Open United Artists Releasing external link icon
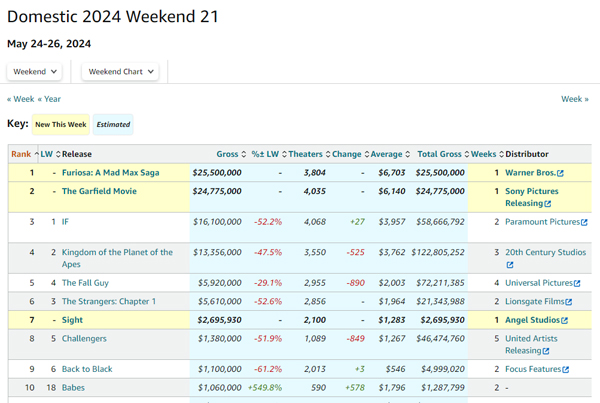The width and height of the screenshot is (600, 403). point(546,351)
